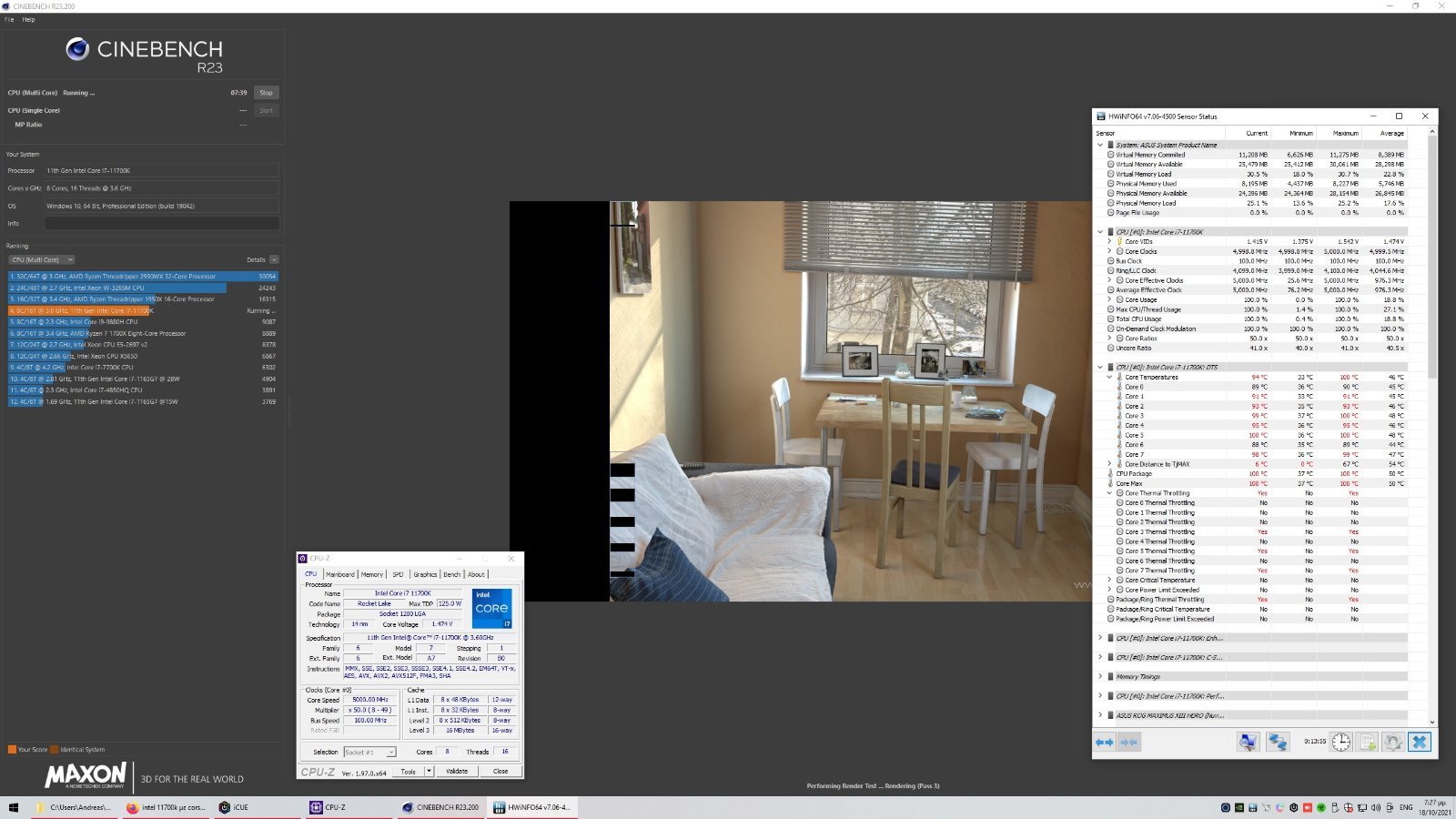The image size is (1456, 819).
Task: Switch to Firefox on the taskbar
Action: pyautogui.click(x=167, y=807)
